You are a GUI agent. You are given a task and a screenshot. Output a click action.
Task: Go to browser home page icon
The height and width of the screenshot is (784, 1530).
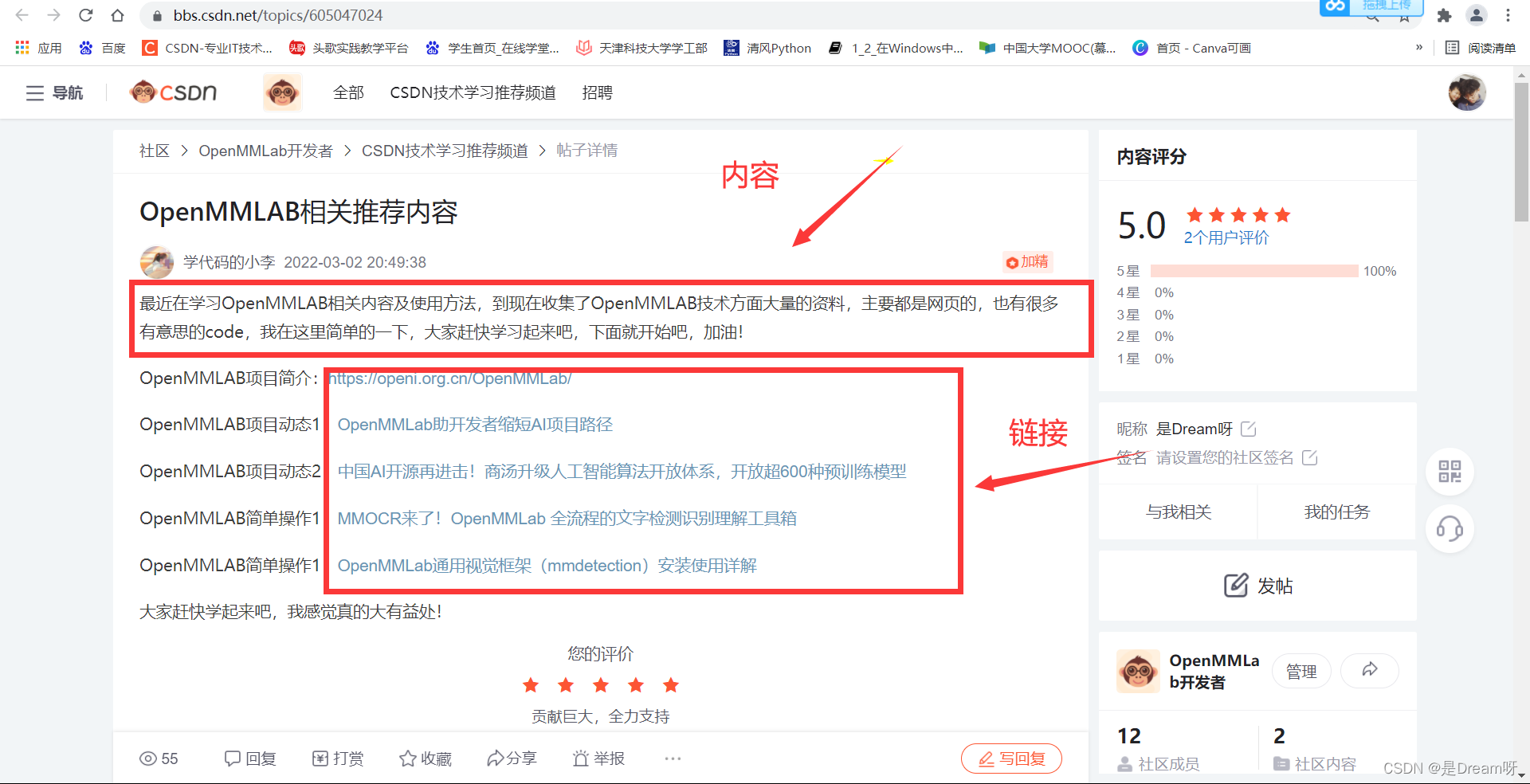(117, 15)
